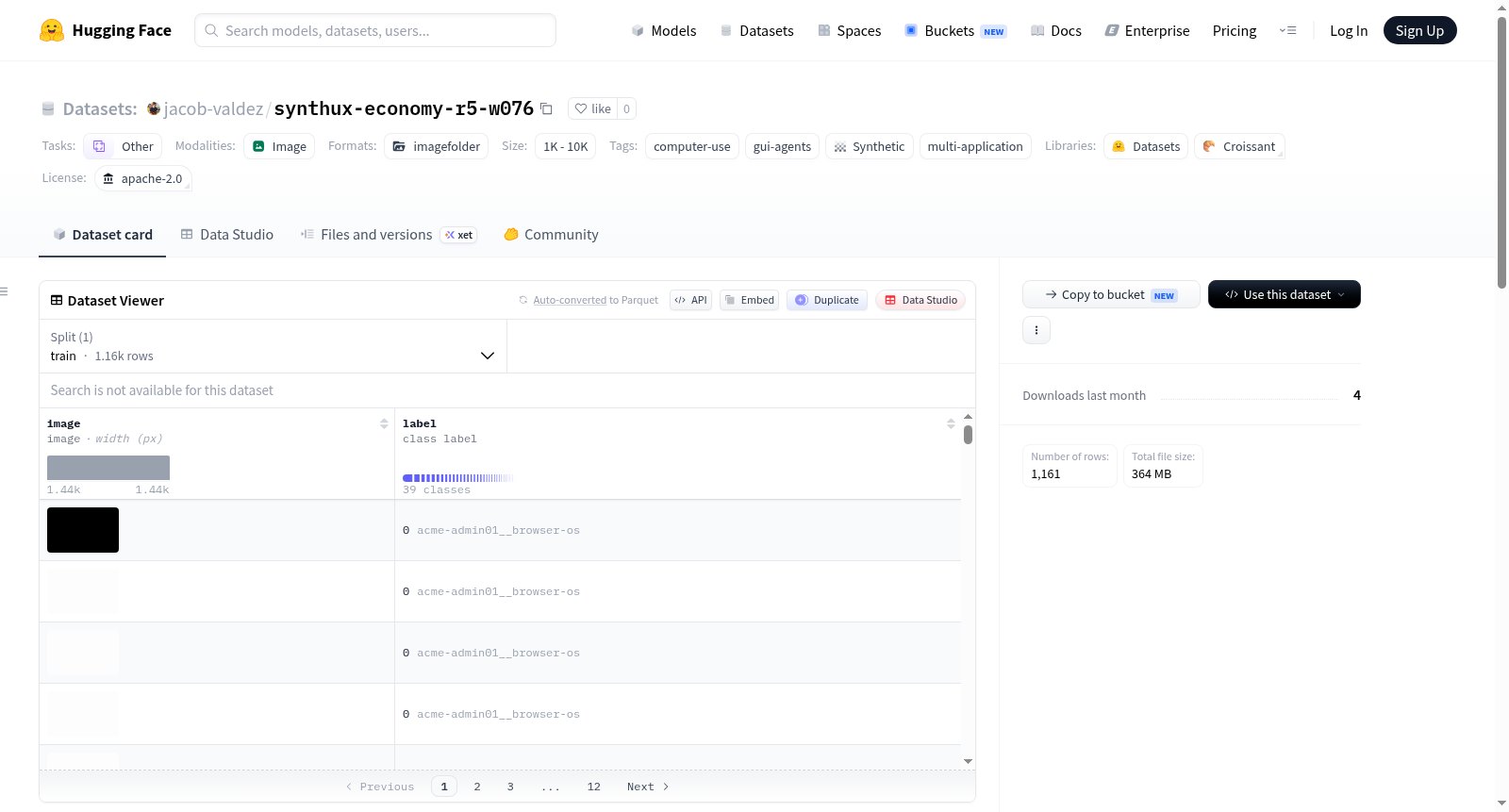Click the Hugging Face logo icon

tap(52, 30)
